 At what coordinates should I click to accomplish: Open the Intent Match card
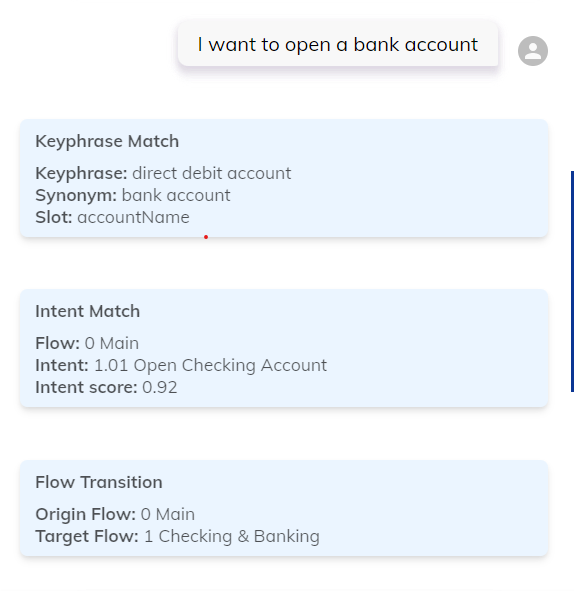[x=284, y=348]
